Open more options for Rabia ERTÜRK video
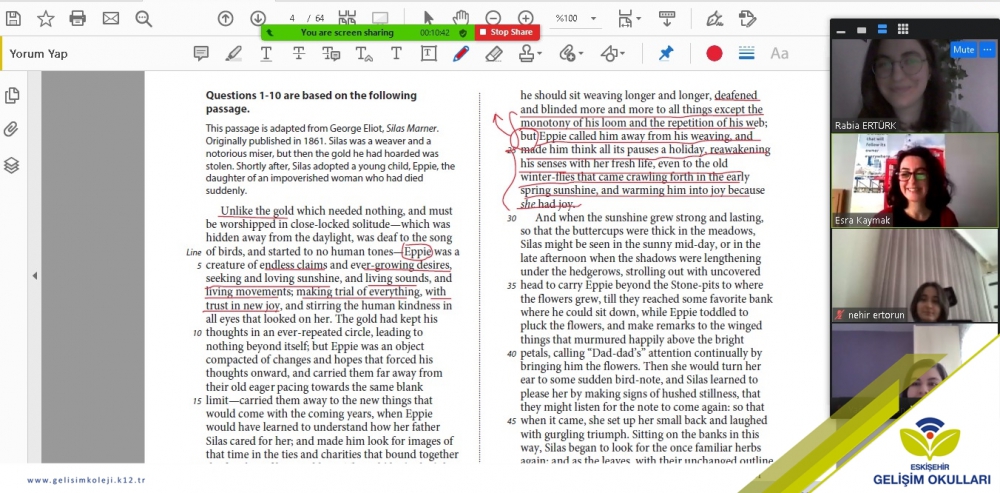The width and height of the screenshot is (1000, 493). (987, 50)
